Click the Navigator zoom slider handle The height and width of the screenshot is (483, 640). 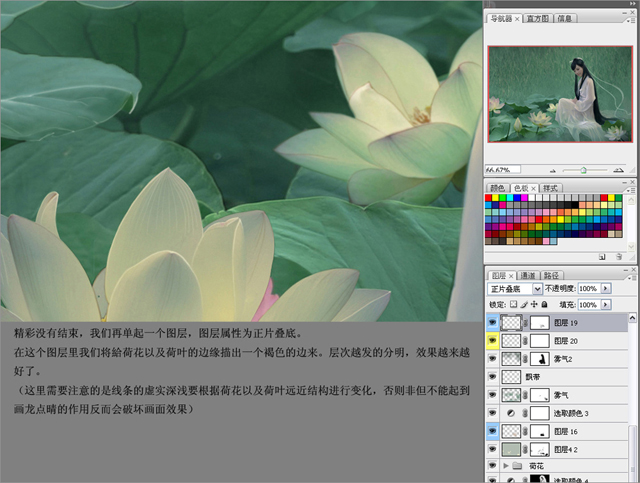584,170
